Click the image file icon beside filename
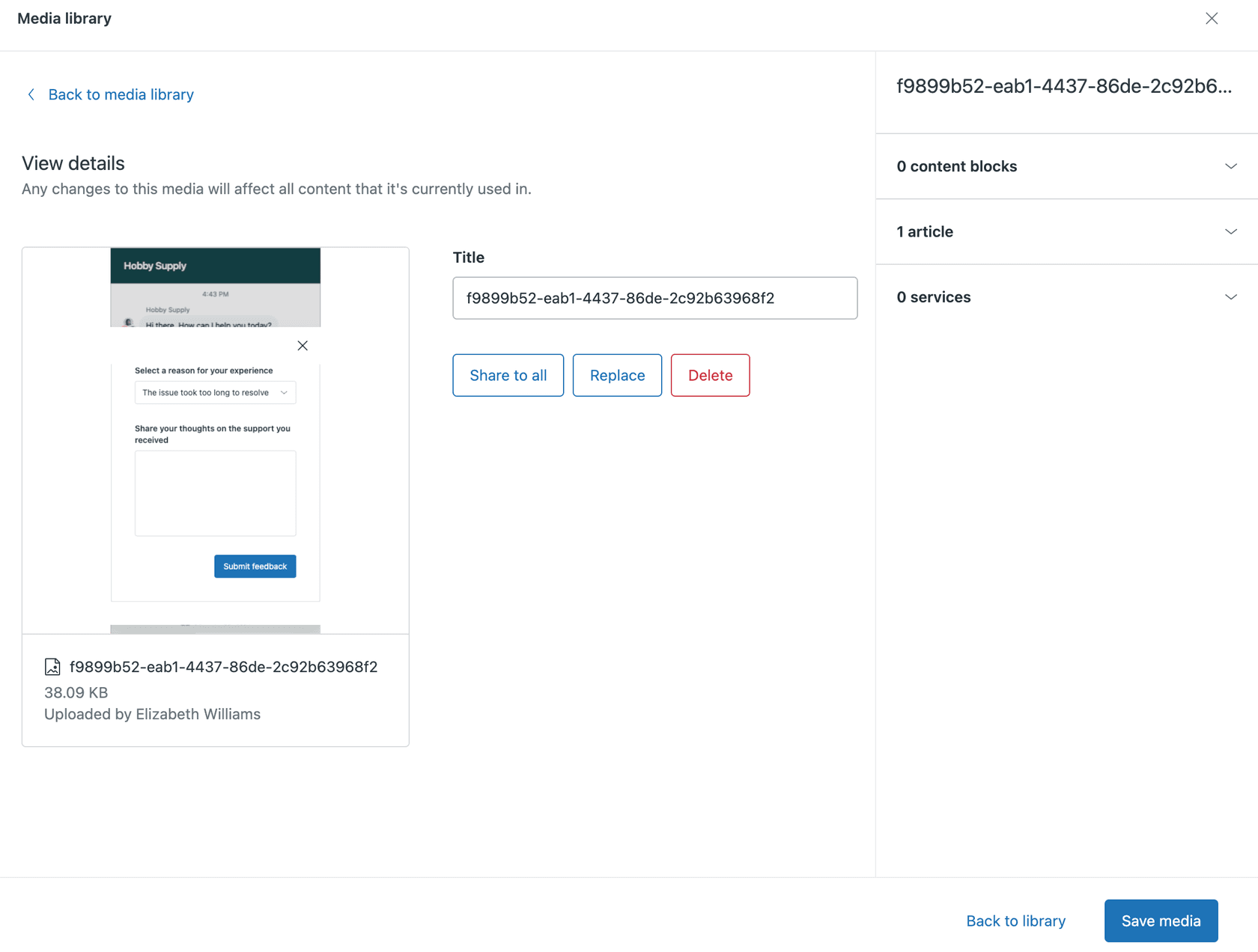The width and height of the screenshot is (1258, 952). click(x=52, y=667)
